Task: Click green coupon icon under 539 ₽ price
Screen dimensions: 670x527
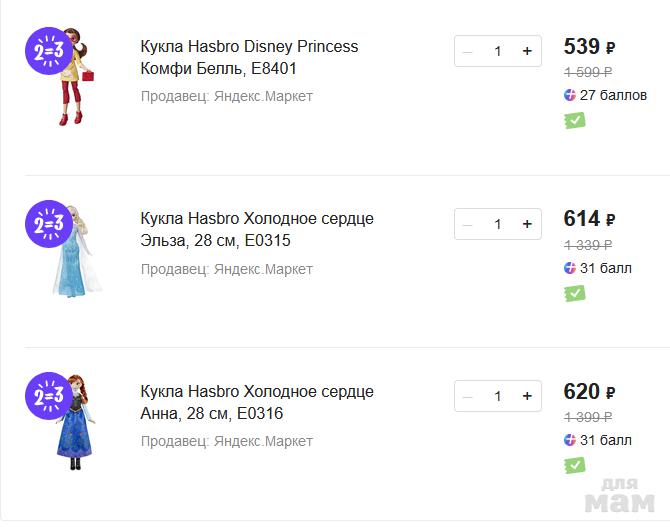Action: click(x=574, y=120)
